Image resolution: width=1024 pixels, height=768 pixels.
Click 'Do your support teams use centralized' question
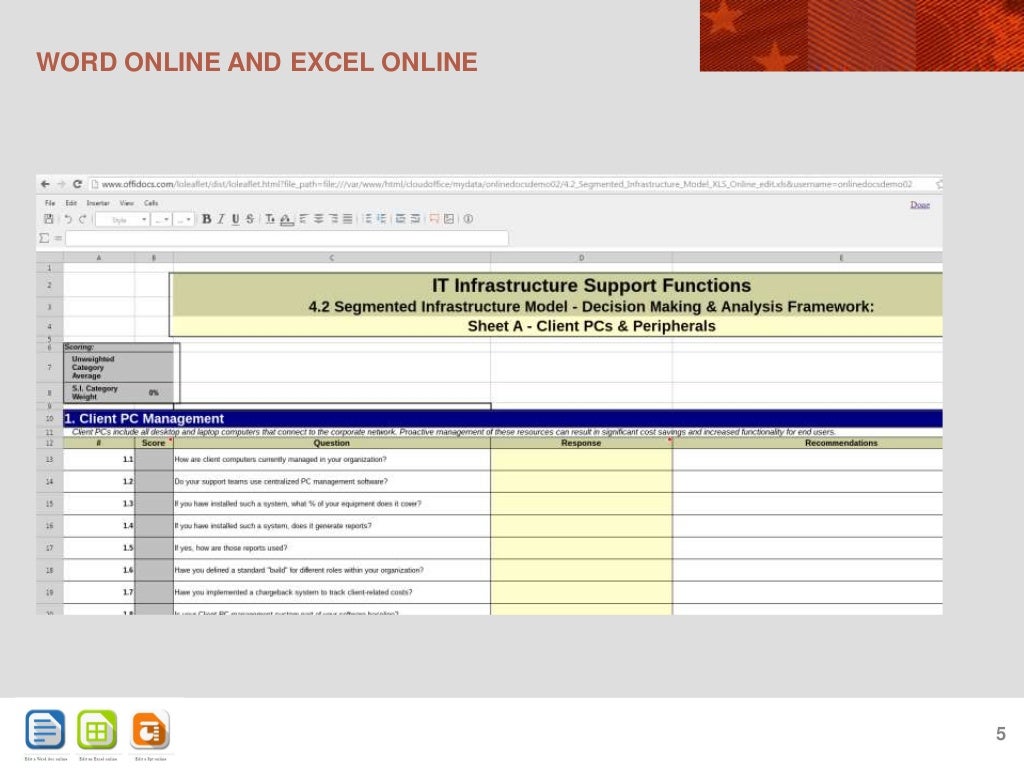[x=281, y=481]
